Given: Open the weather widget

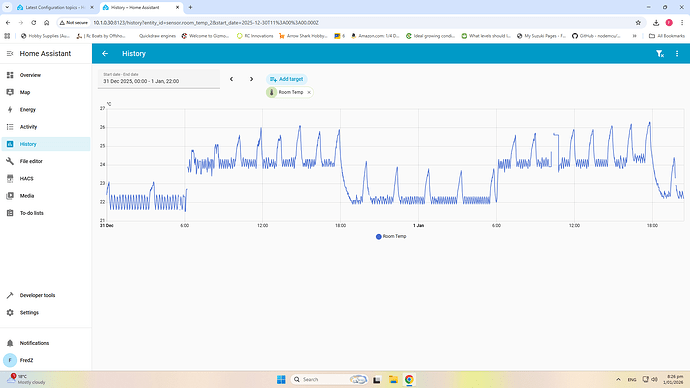Looking at the screenshot, I should pyautogui.click(x=26, y=379).
